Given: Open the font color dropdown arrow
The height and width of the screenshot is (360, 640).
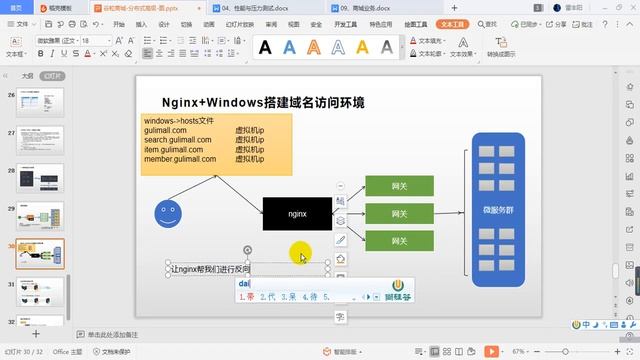Looking at the screenshot, I should [x=94, y=54].
